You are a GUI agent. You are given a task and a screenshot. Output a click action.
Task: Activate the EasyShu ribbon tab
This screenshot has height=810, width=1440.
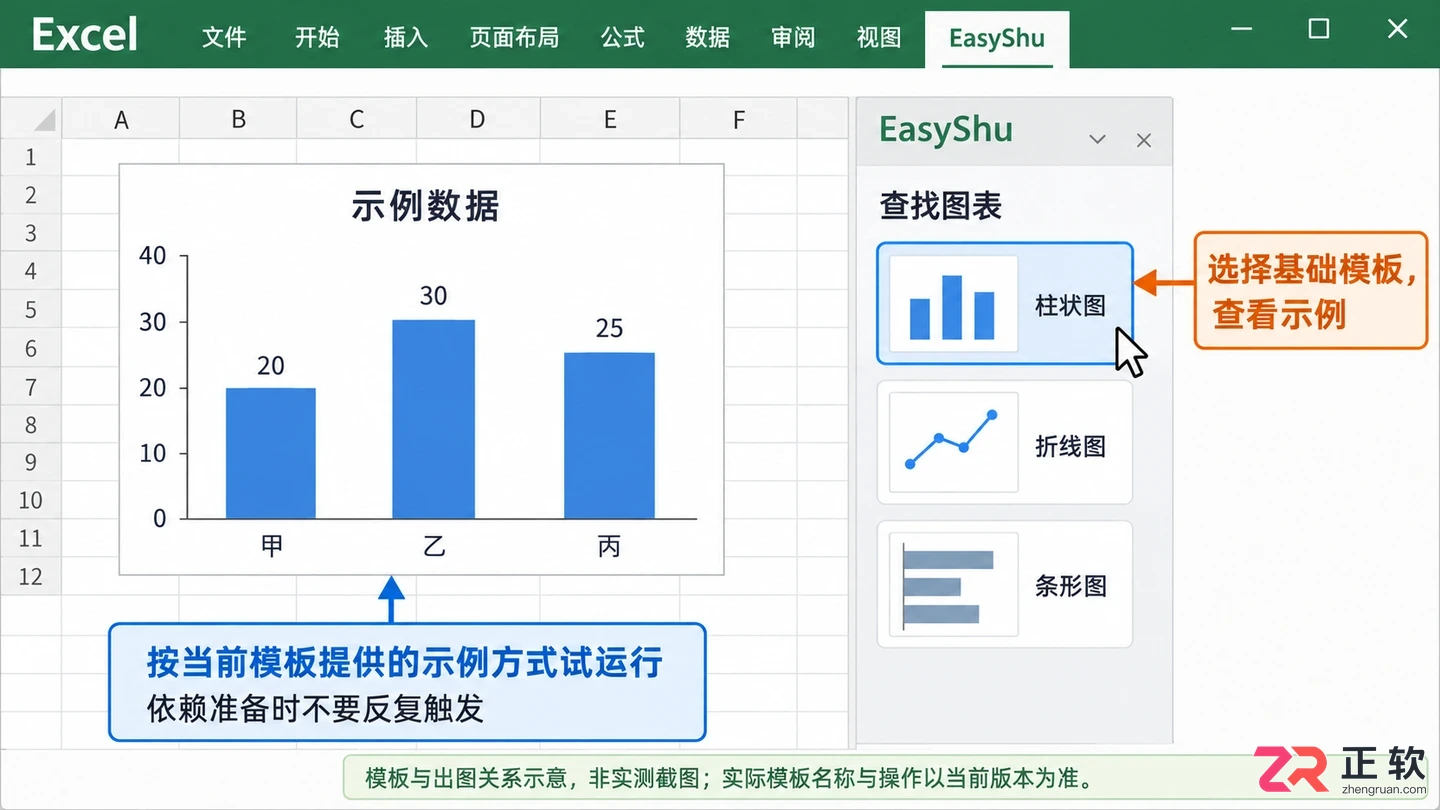[997, 39]
